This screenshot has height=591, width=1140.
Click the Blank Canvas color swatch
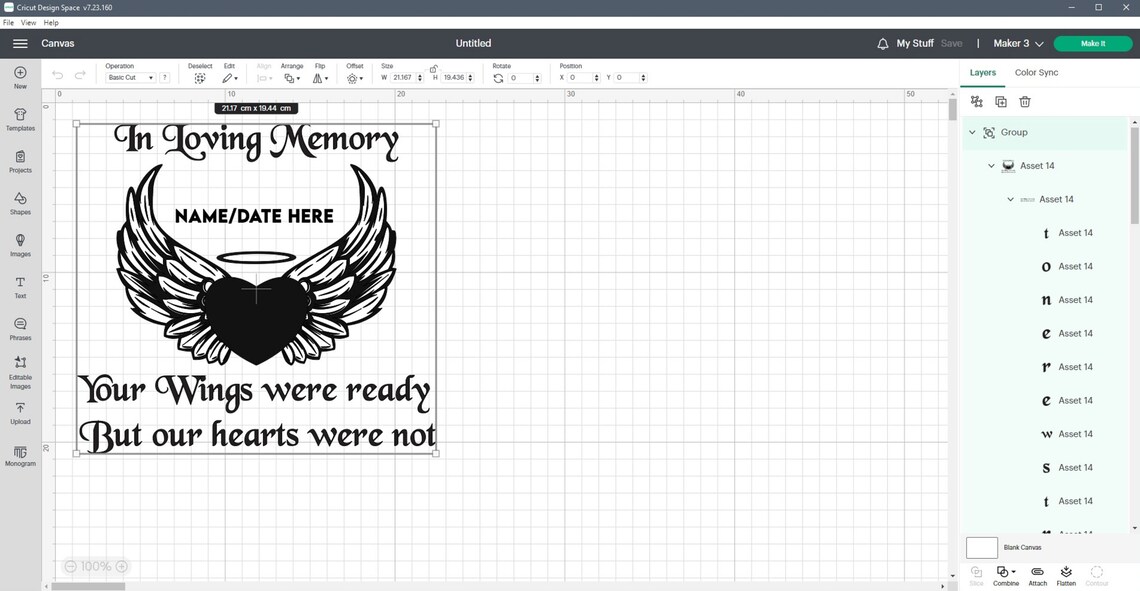tap(981, 547)
